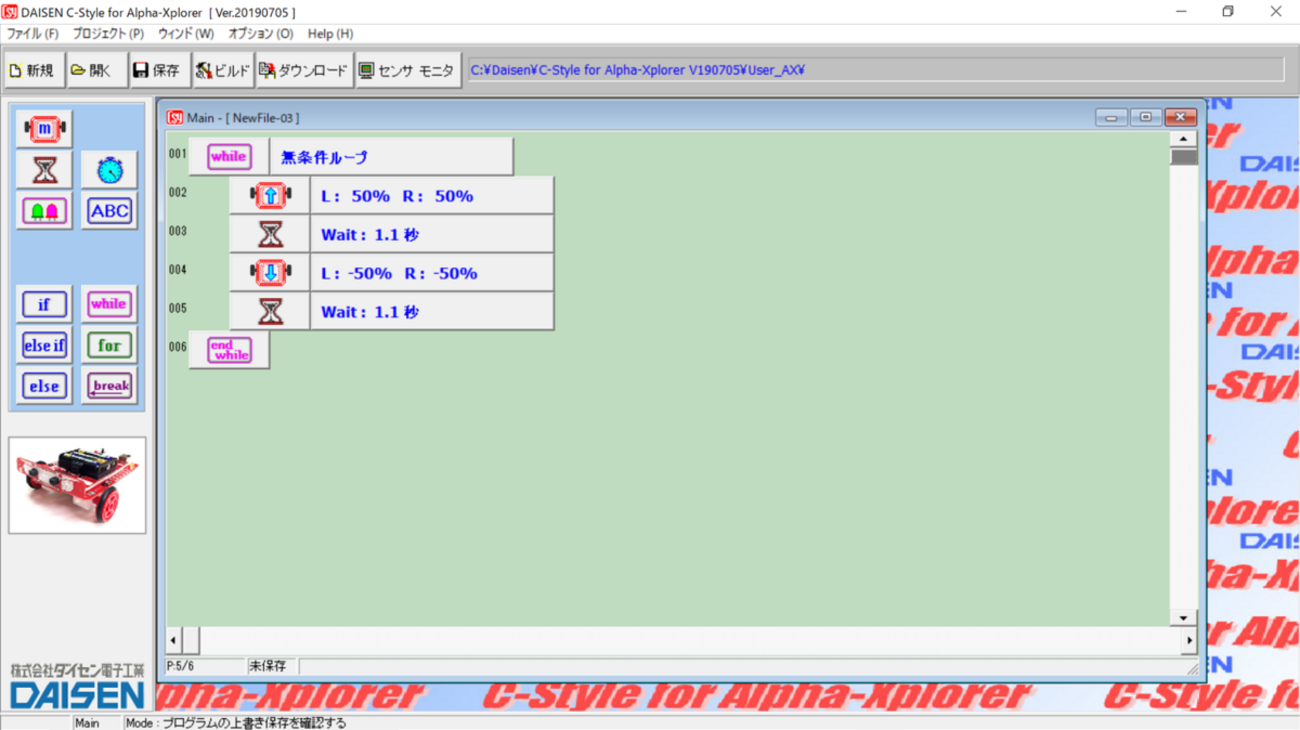This screenshot has height=730, width=1300.
Task: Click the Main tab in the status bar
Action: pyautogui.click(x=87, y=723)
